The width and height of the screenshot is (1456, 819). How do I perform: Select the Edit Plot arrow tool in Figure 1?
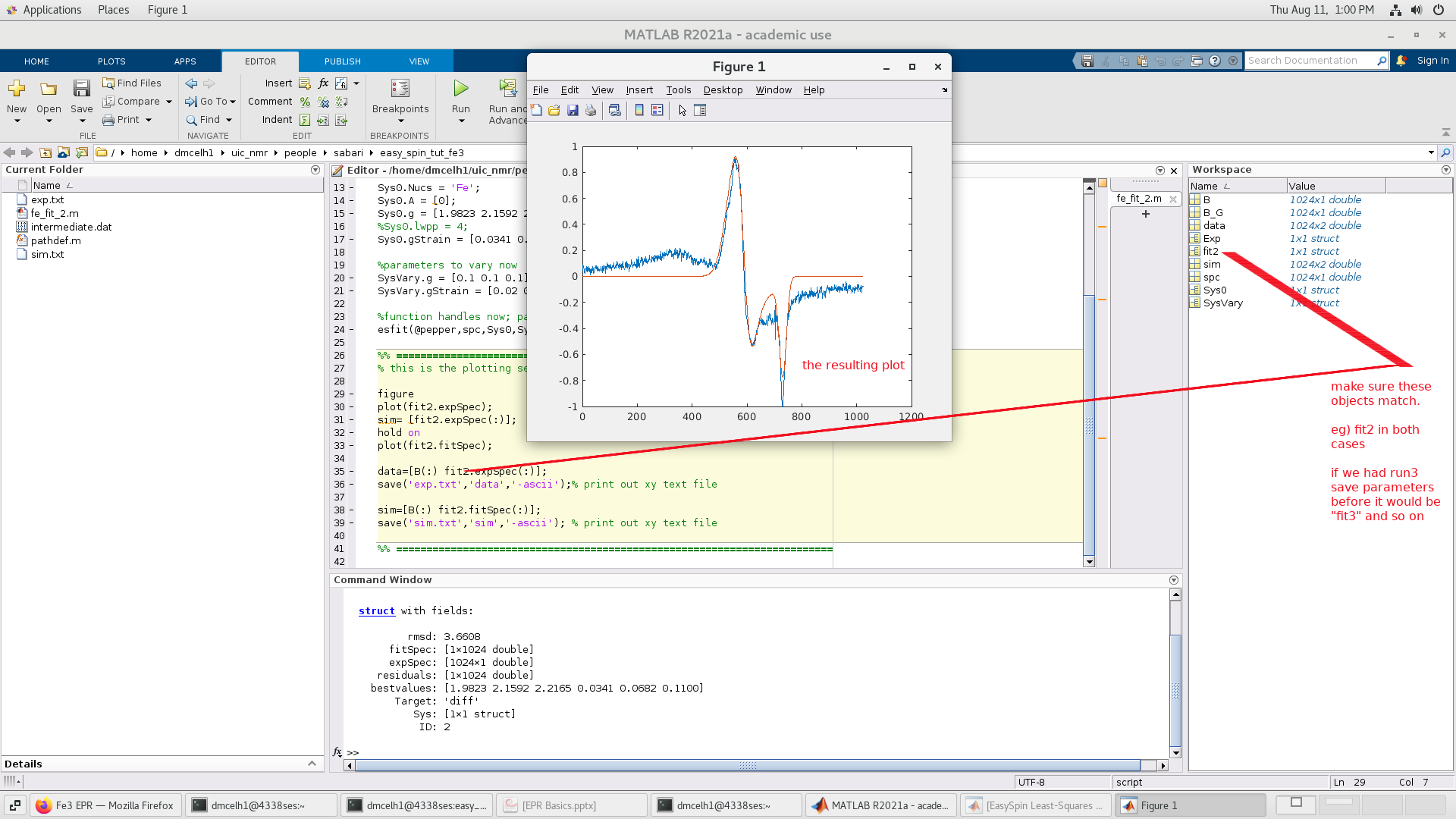[682, 111]
